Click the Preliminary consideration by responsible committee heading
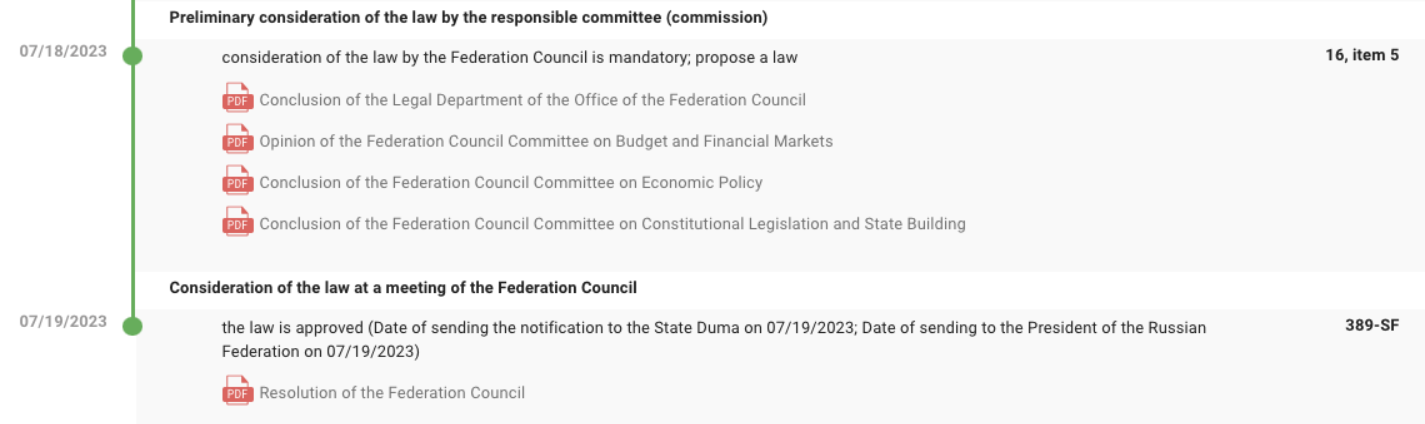The height and width of the screenshot is (424, 1425). [x=468, y=18]
